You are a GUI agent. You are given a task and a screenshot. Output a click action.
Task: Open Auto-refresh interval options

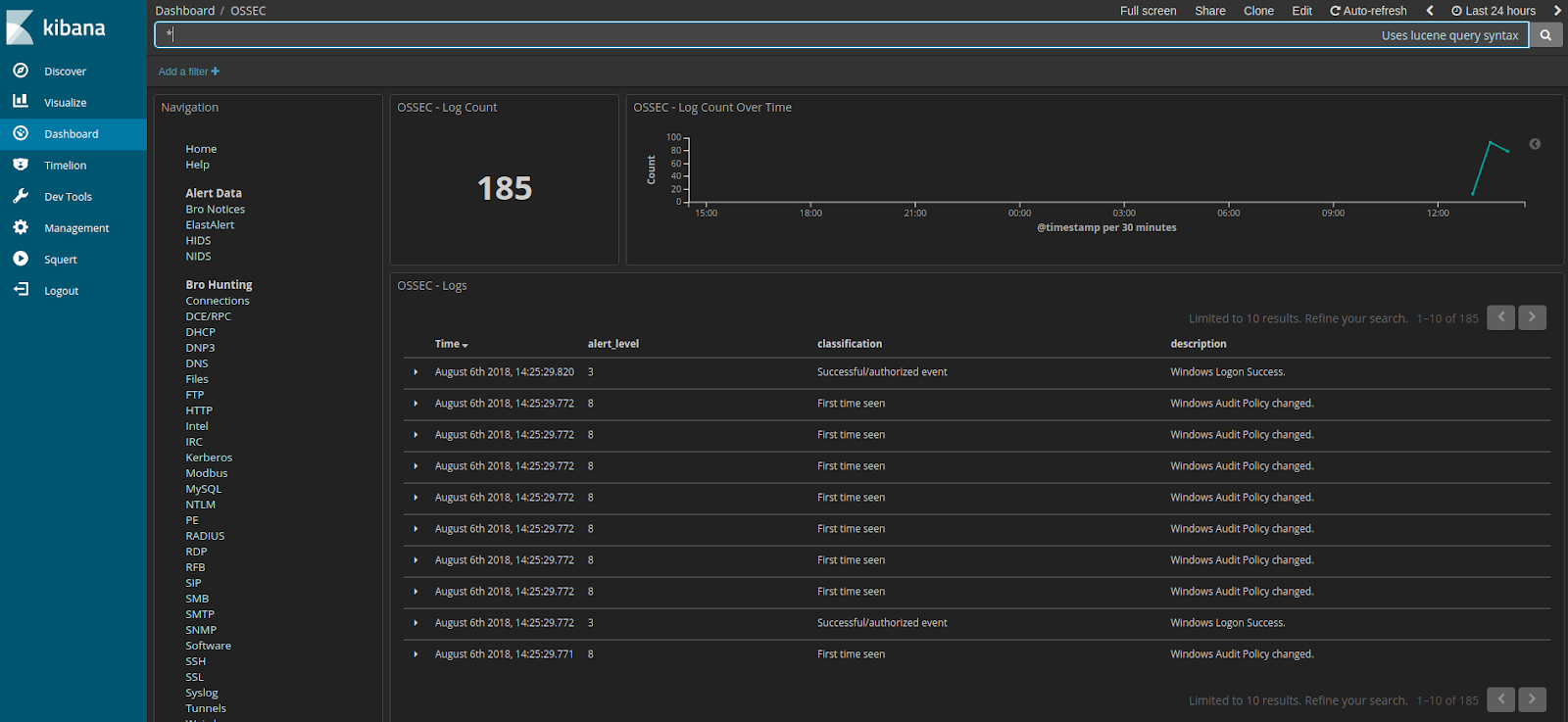(x=1368, y=11)
